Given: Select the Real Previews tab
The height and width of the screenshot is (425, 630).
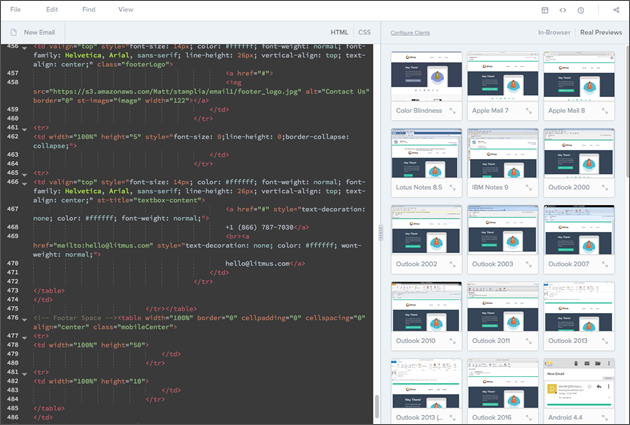Looking at the screenshot, I should tap(601, 32).
